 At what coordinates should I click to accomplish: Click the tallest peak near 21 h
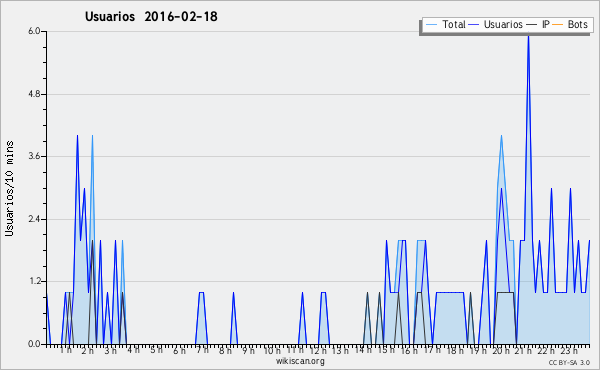tap(528, 36)
